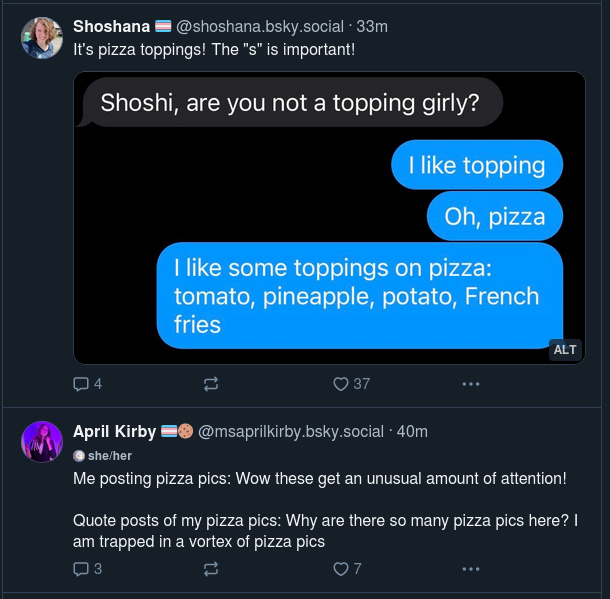Open the 40m timestamp on April's post
Viewport: 610px width, 599px height.
pyautogui.click(x=412, y=431)
